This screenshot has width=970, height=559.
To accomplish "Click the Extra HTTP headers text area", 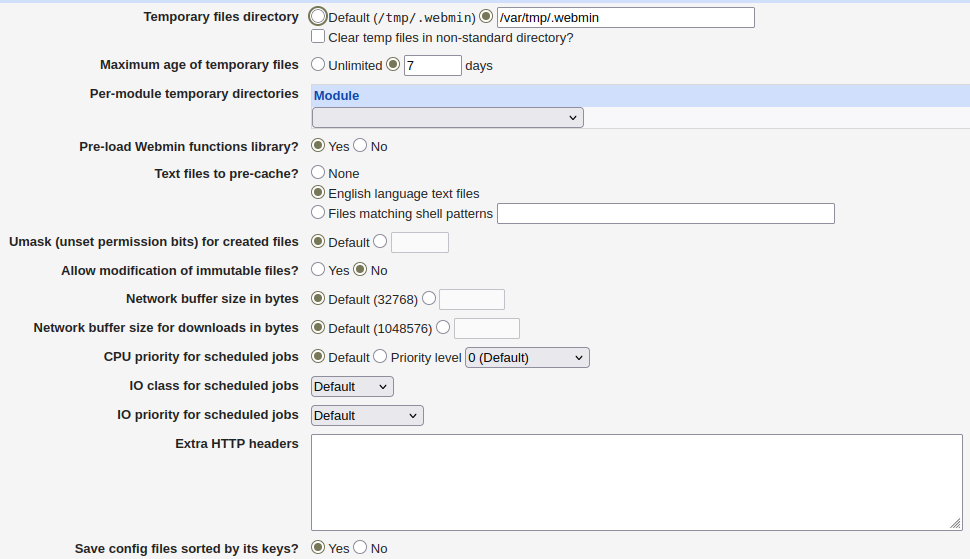I will click(637, 482).
